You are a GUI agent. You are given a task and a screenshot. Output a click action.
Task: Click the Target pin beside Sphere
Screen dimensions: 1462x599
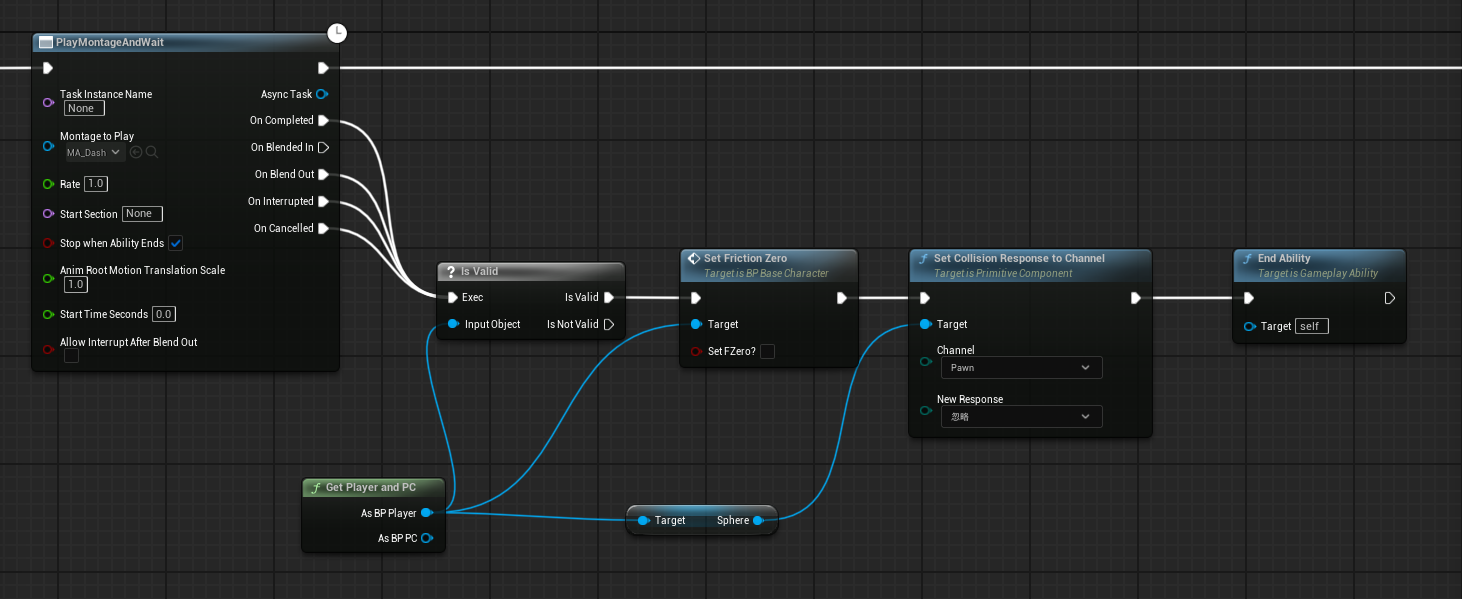tap(643, 520)
